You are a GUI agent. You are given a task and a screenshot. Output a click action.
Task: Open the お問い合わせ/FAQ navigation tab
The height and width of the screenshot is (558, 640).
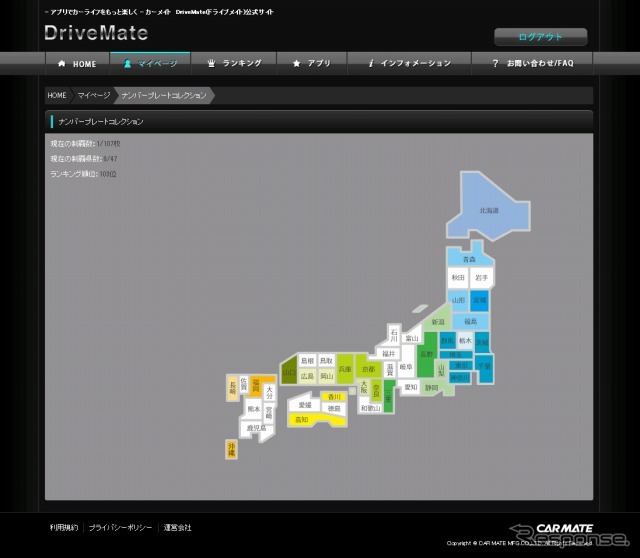click(x=532, y=63)
